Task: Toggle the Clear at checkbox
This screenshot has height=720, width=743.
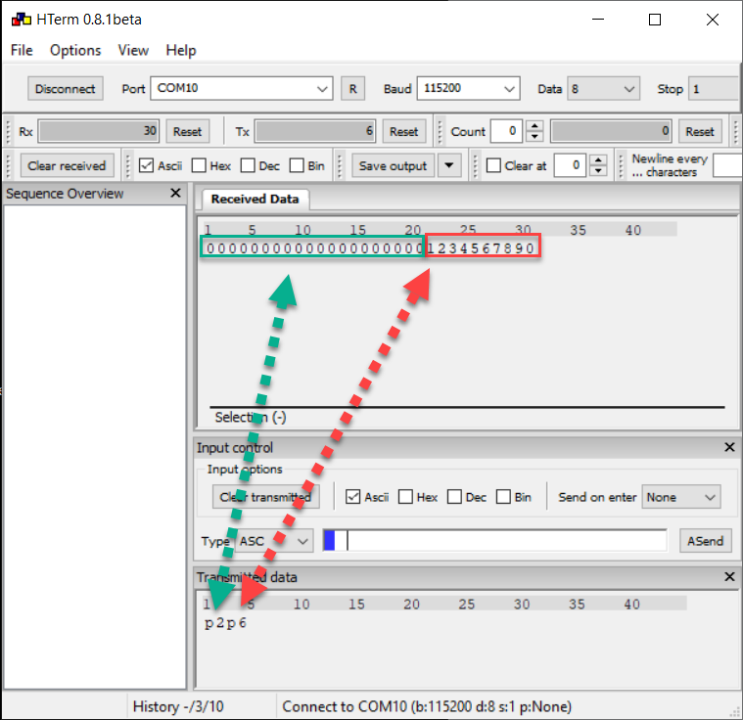Action: coord(493,166)
